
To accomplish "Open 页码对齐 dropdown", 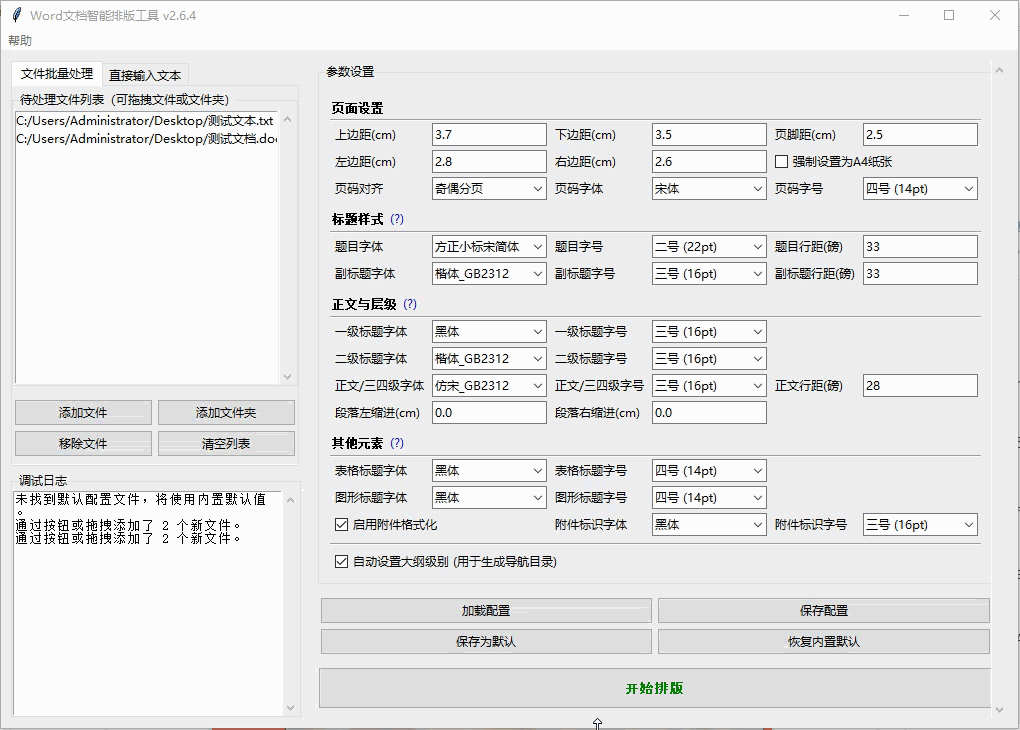I will click(489, 189).
